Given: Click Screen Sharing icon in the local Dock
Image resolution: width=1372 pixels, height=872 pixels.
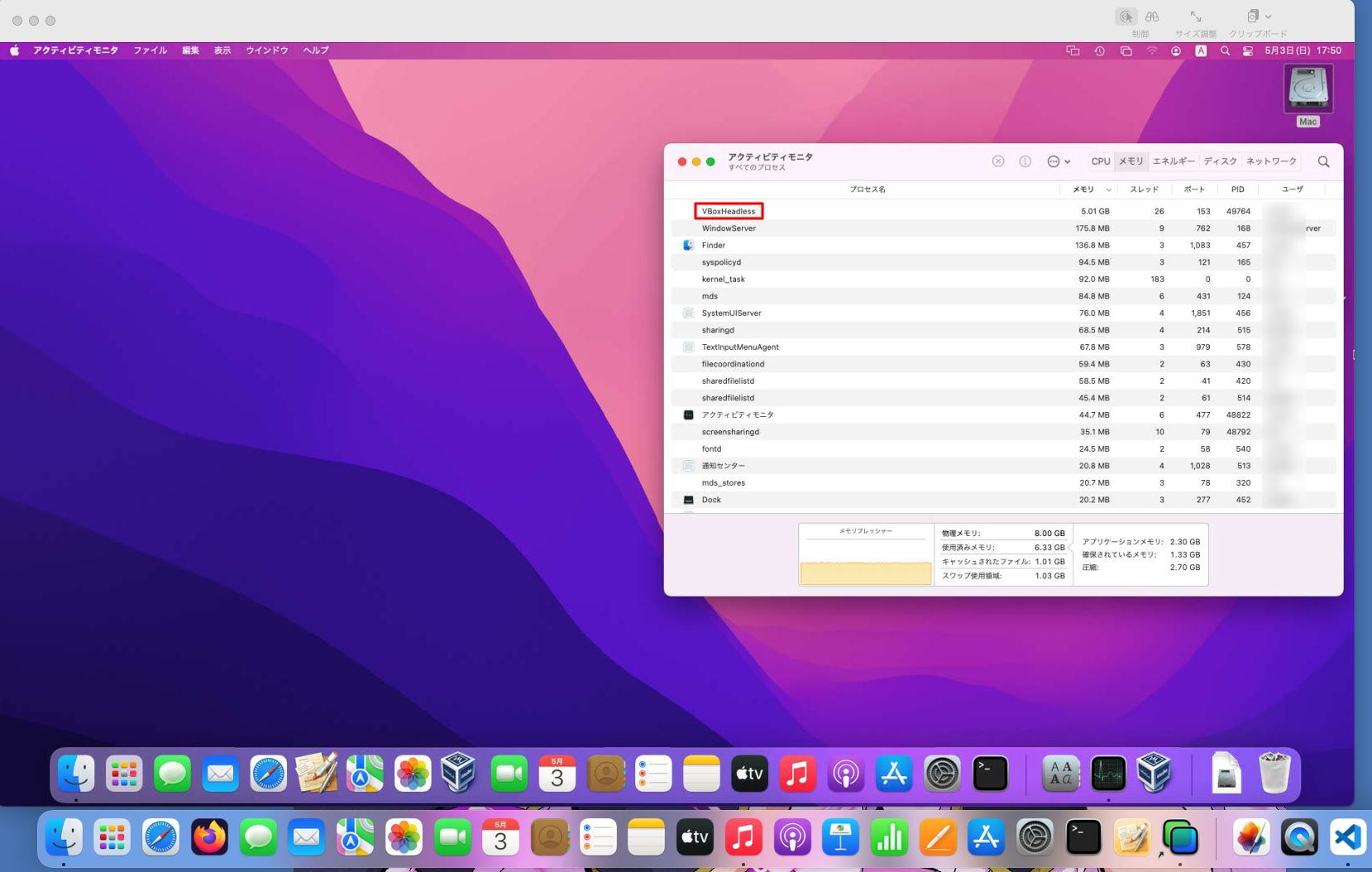Looking at the screenshot, I should (x=1180, y=838).
